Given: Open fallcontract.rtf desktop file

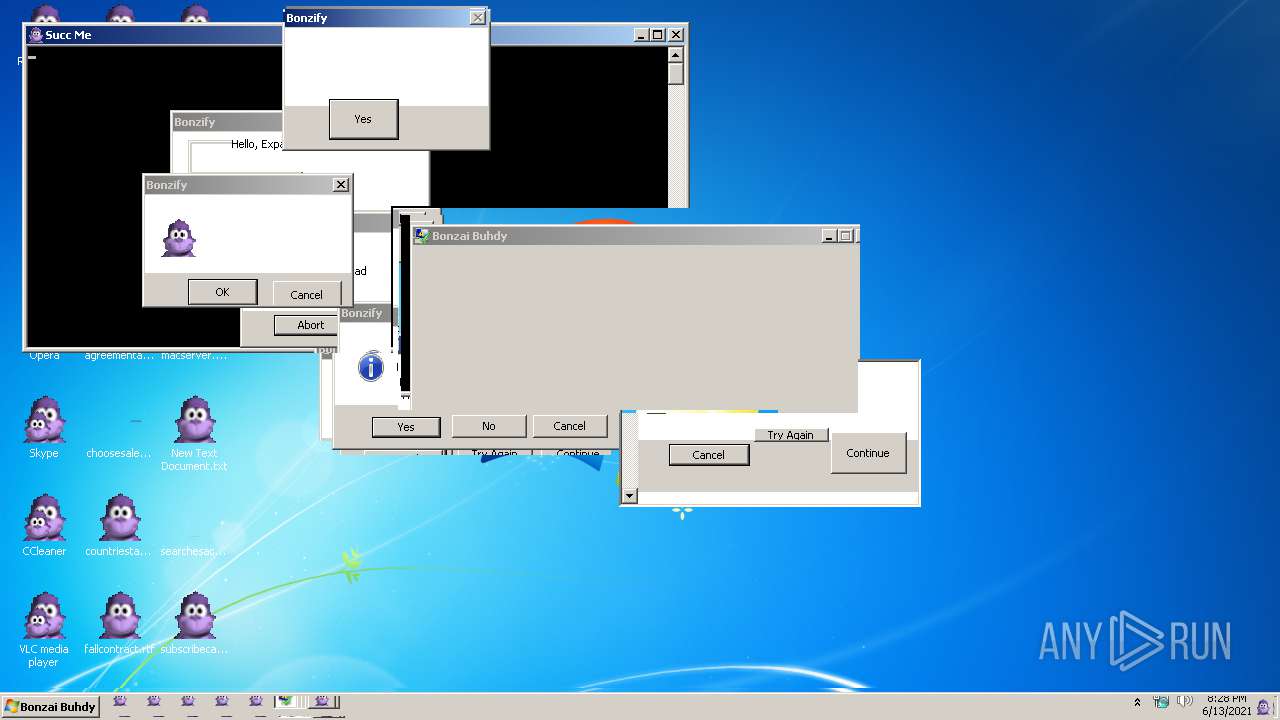Looking at the screenshot, I should click(x=119, y=623).
